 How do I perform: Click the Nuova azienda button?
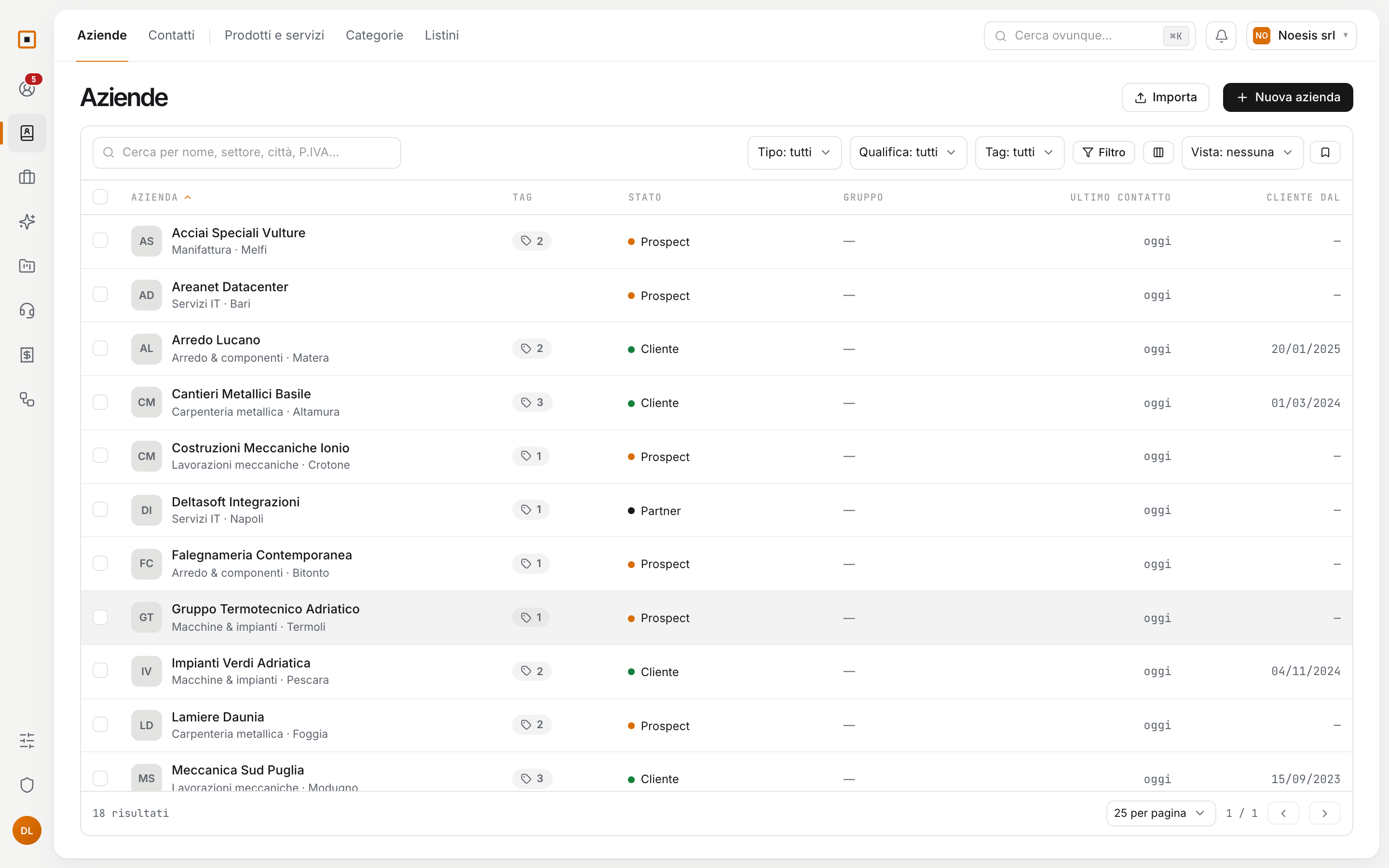pos(1287,97)
